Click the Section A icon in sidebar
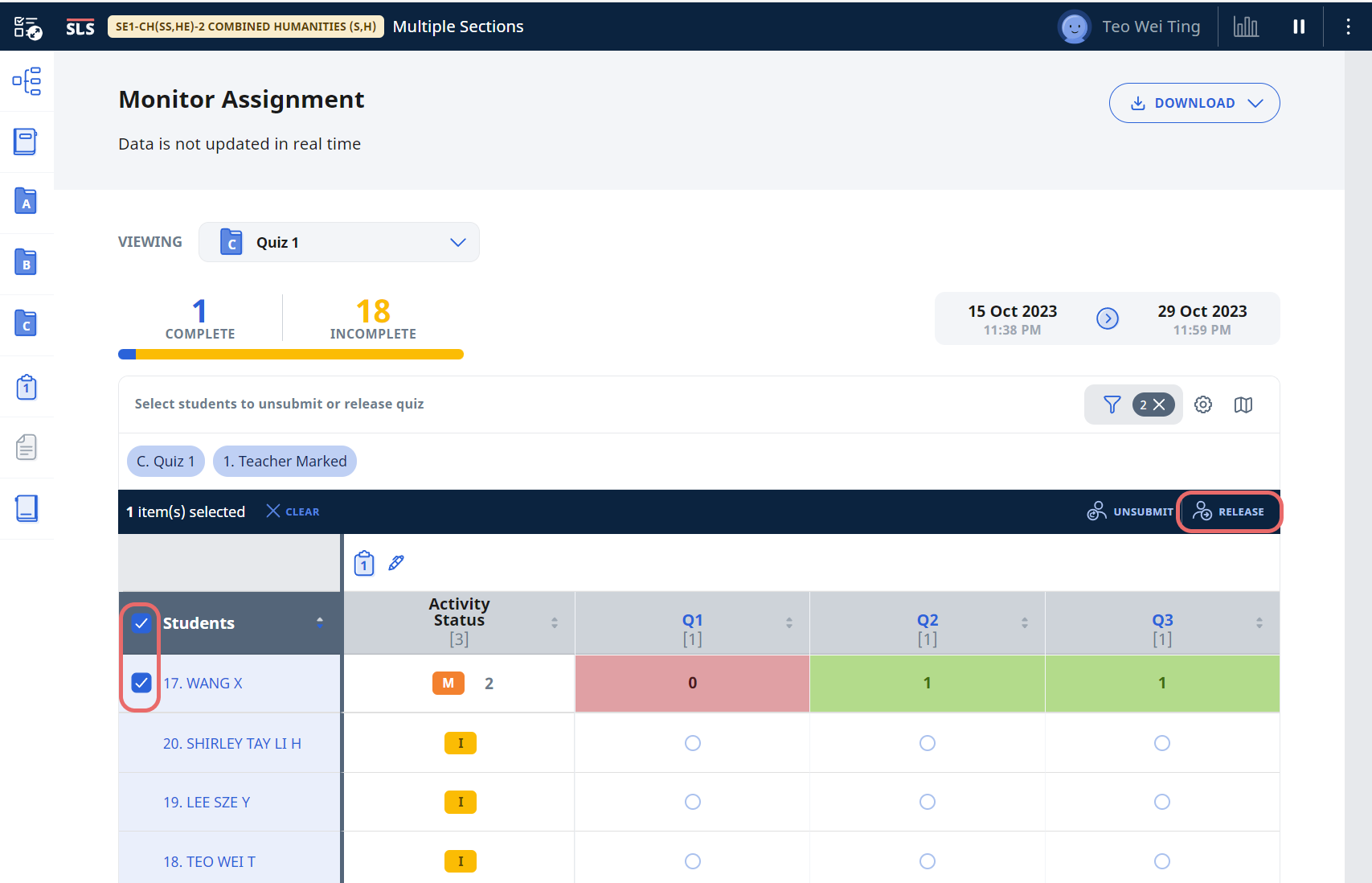This screenshot has height=883, width=1372. tap(26, 201)
